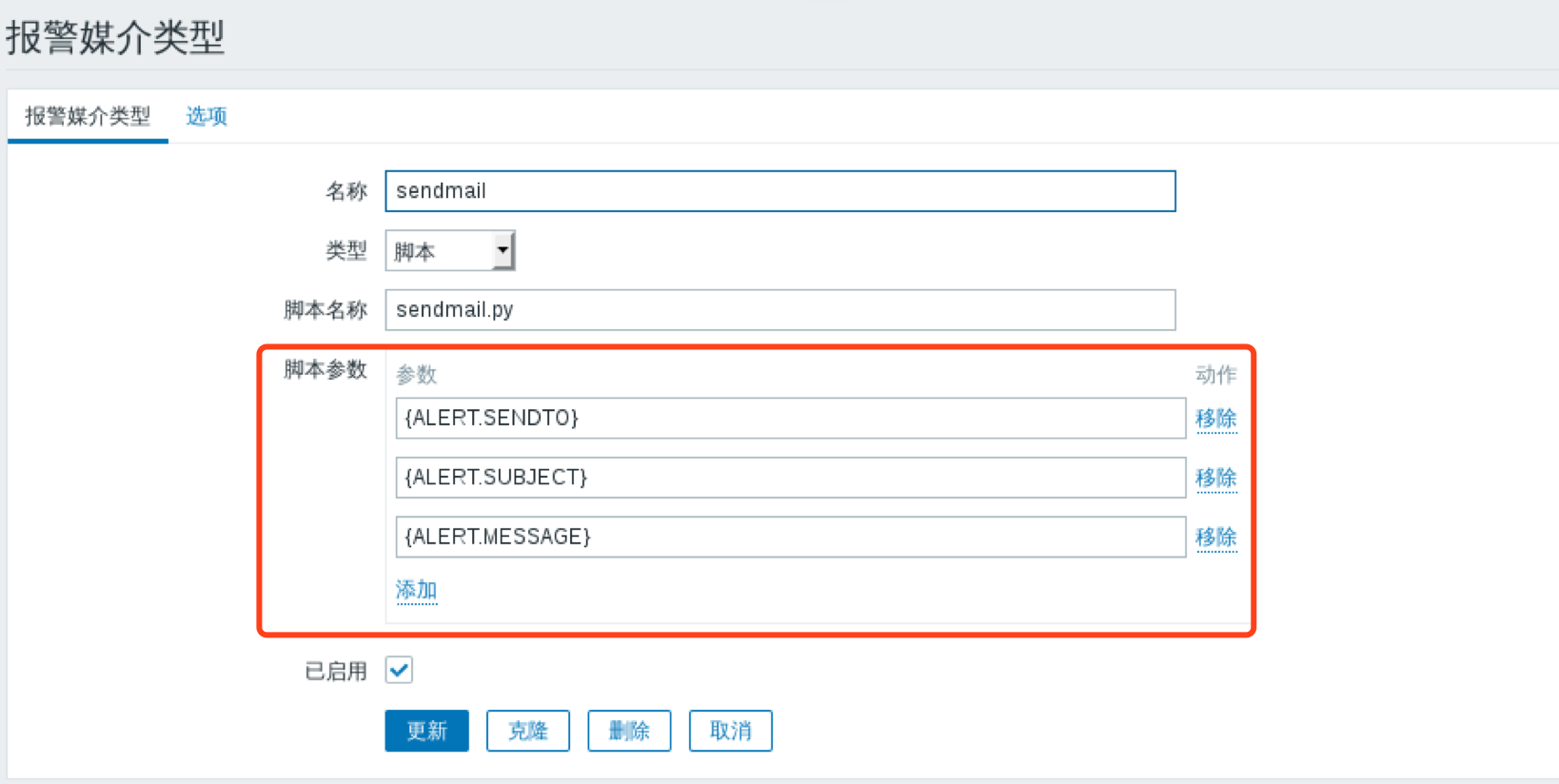This screenshot has height=784, width=1559.
Task: Click the 脚本名称 text label
Action: click(325, 310)
